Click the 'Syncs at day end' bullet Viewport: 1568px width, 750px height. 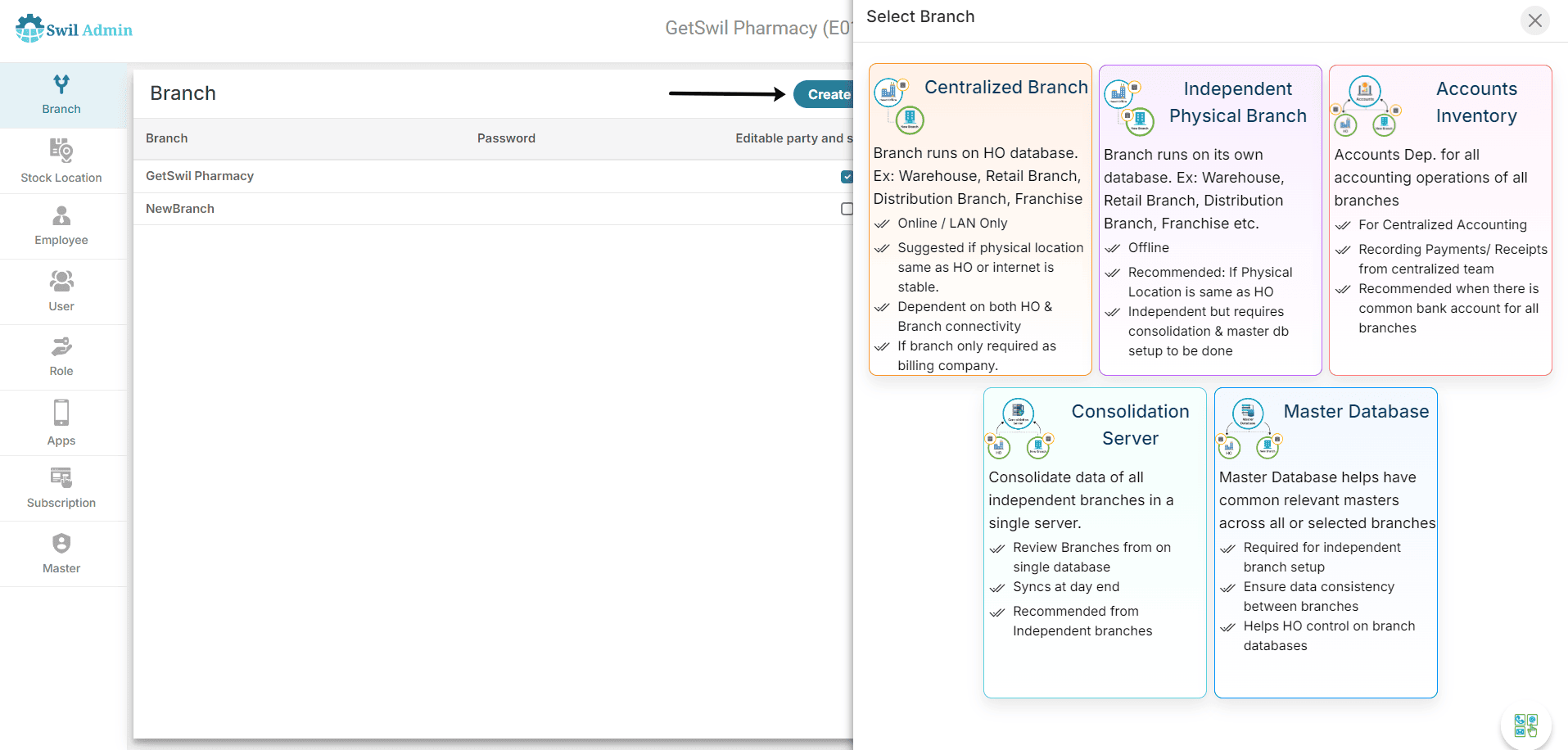(1066, 586)
